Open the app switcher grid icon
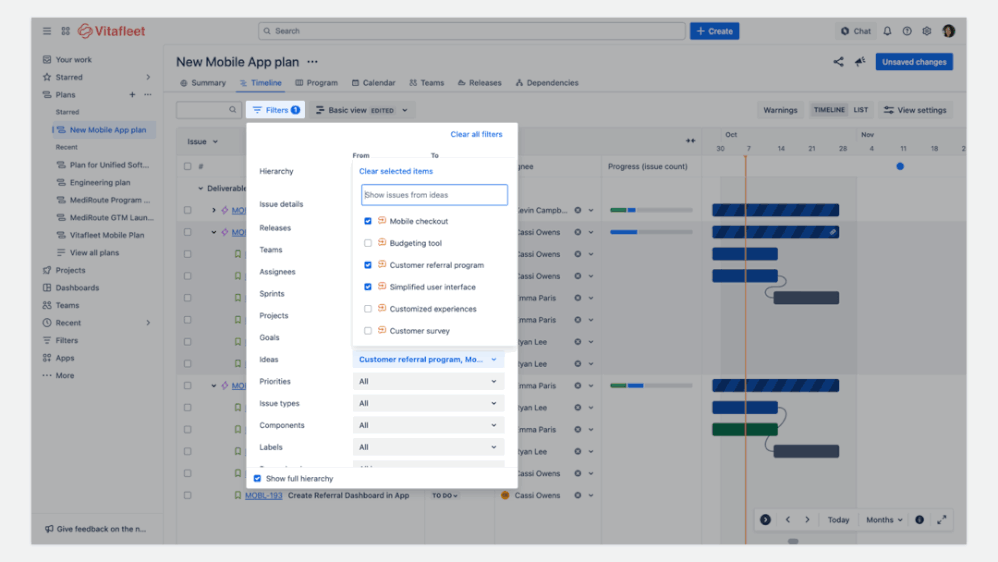The image size is (998, 562). pyautogui.click(x=66, y=31)
